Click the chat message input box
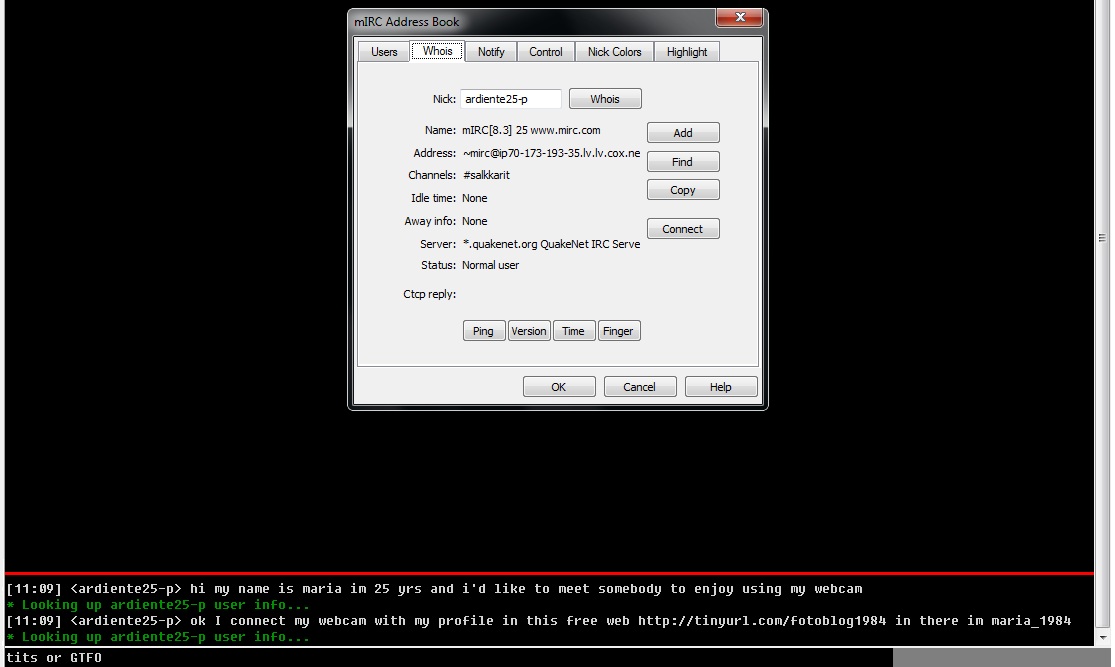Image resolution: width=1115 pixels, height=667 pixels. click(448, 658)
